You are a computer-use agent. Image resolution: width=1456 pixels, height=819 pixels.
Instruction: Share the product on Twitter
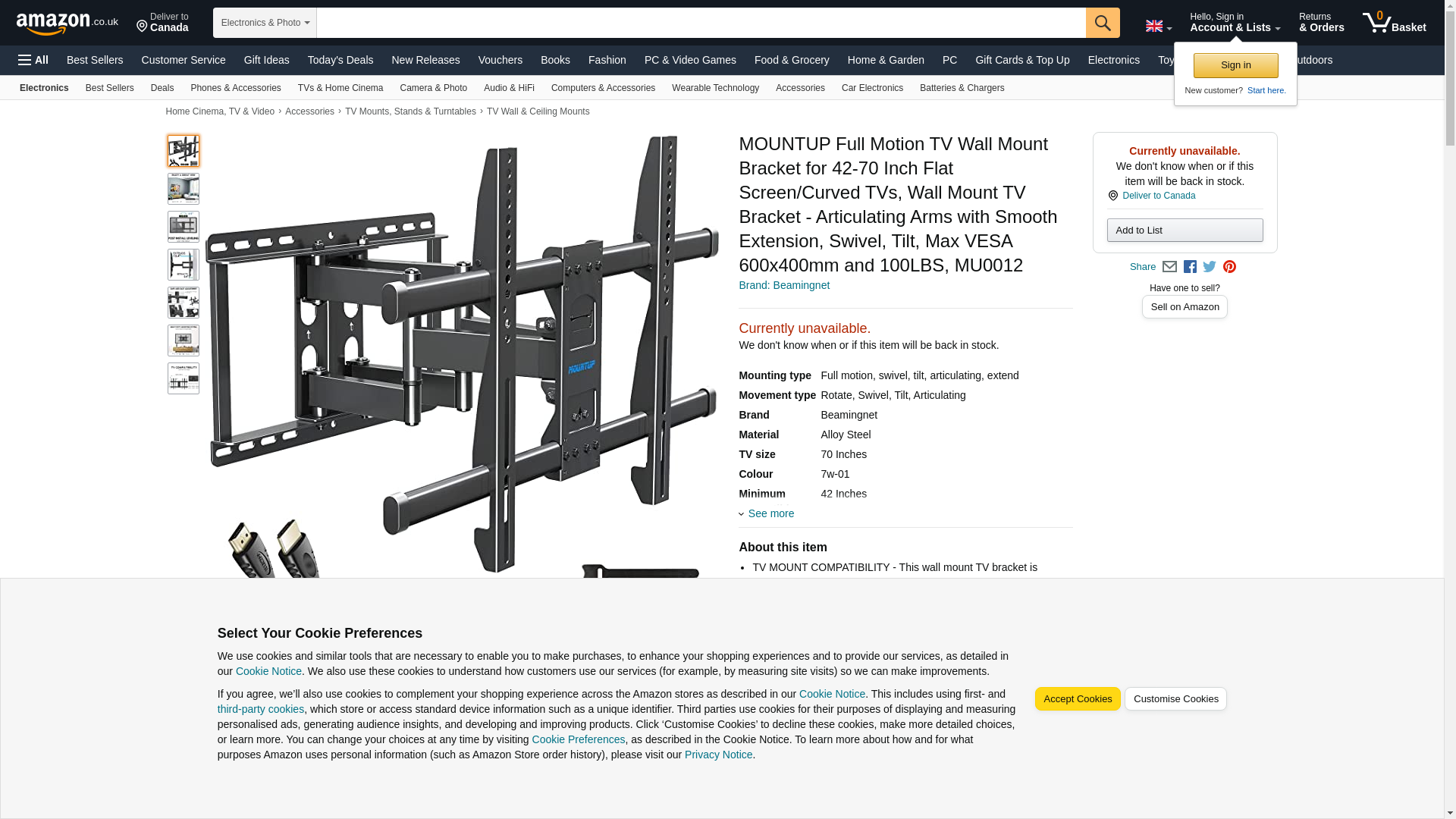point(1210,267)
